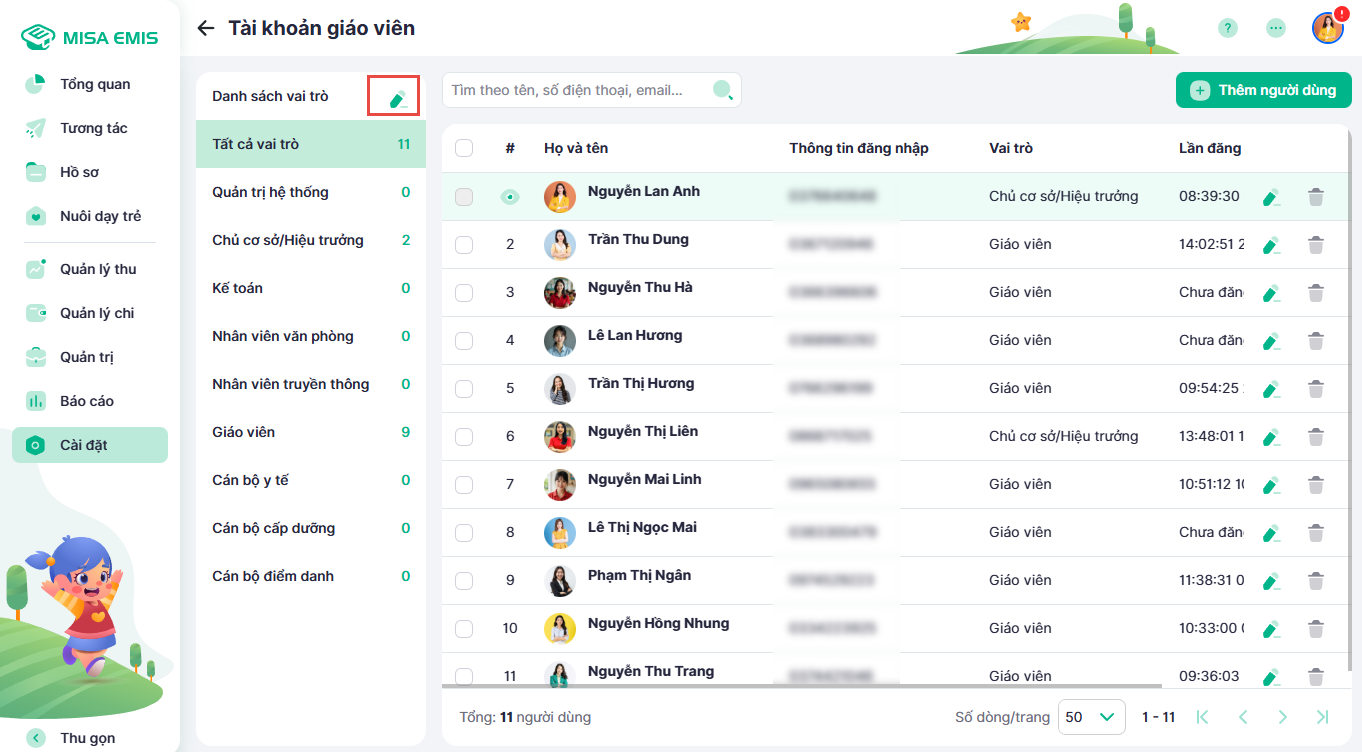Delete Nguyễn Thu Hà using trash icon

coord(1316,293)
